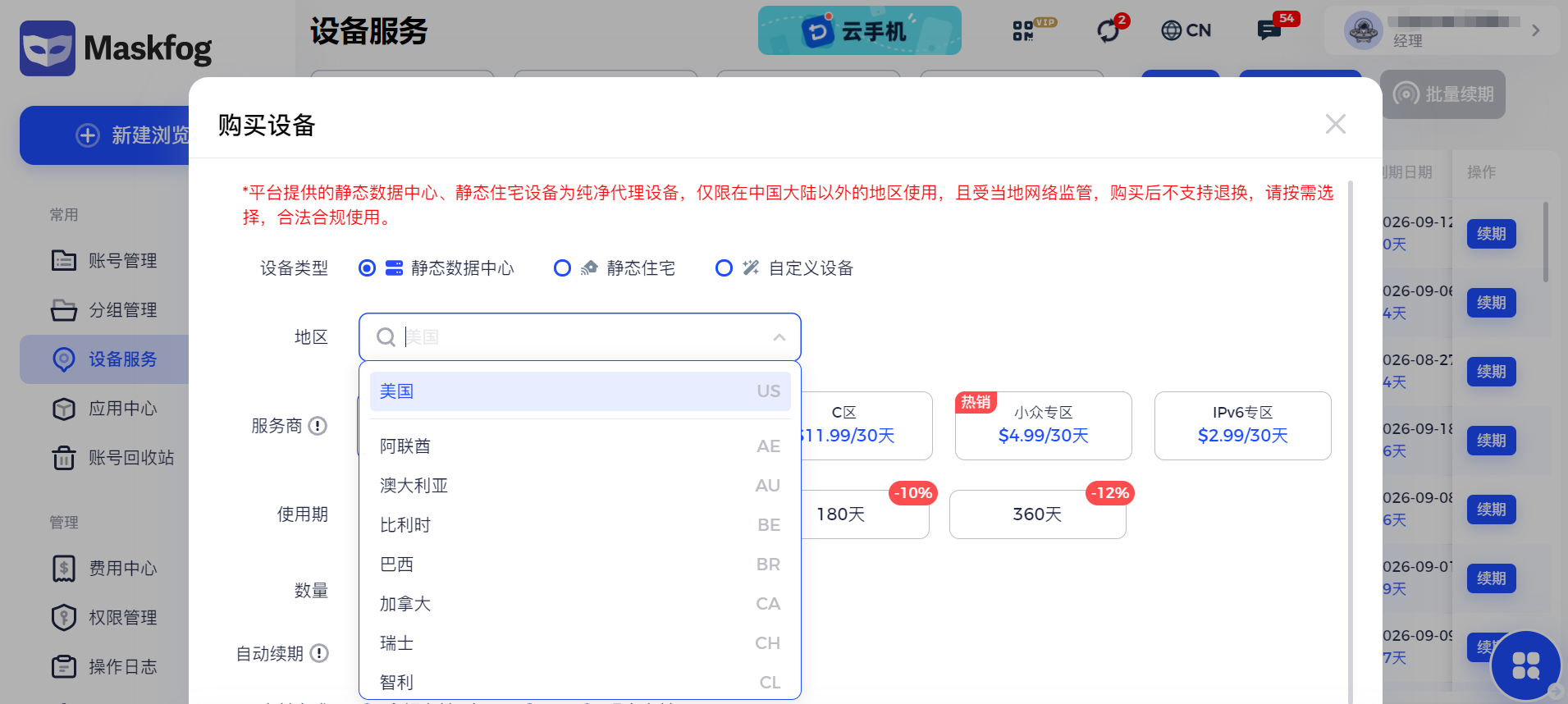Click 续期 for the 026-09-12 row

(x=1492, y=234)
